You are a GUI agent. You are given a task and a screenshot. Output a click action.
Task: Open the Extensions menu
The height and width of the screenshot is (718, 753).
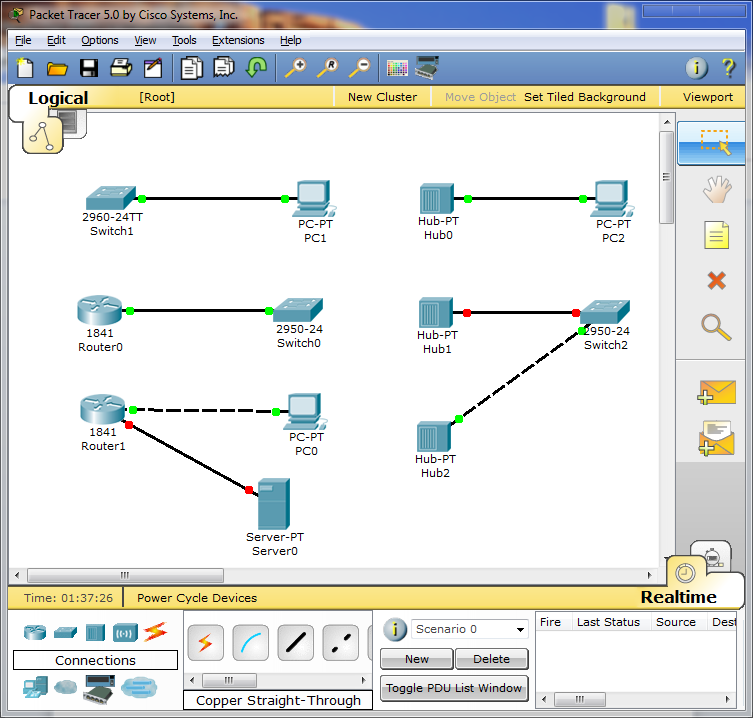coord(238,40)
